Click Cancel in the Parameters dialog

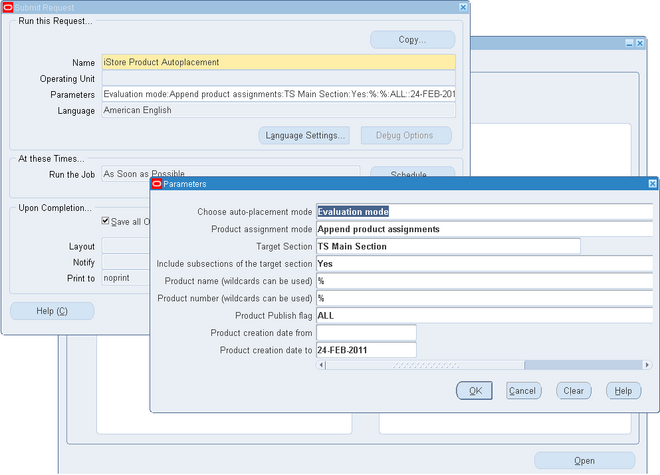[523, 391]
